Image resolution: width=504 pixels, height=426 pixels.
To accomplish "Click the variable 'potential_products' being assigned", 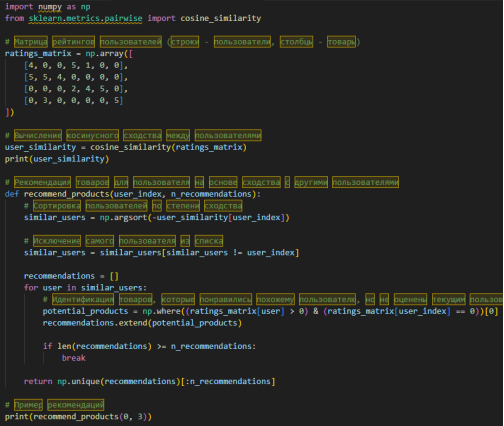I will pos(85,311).
